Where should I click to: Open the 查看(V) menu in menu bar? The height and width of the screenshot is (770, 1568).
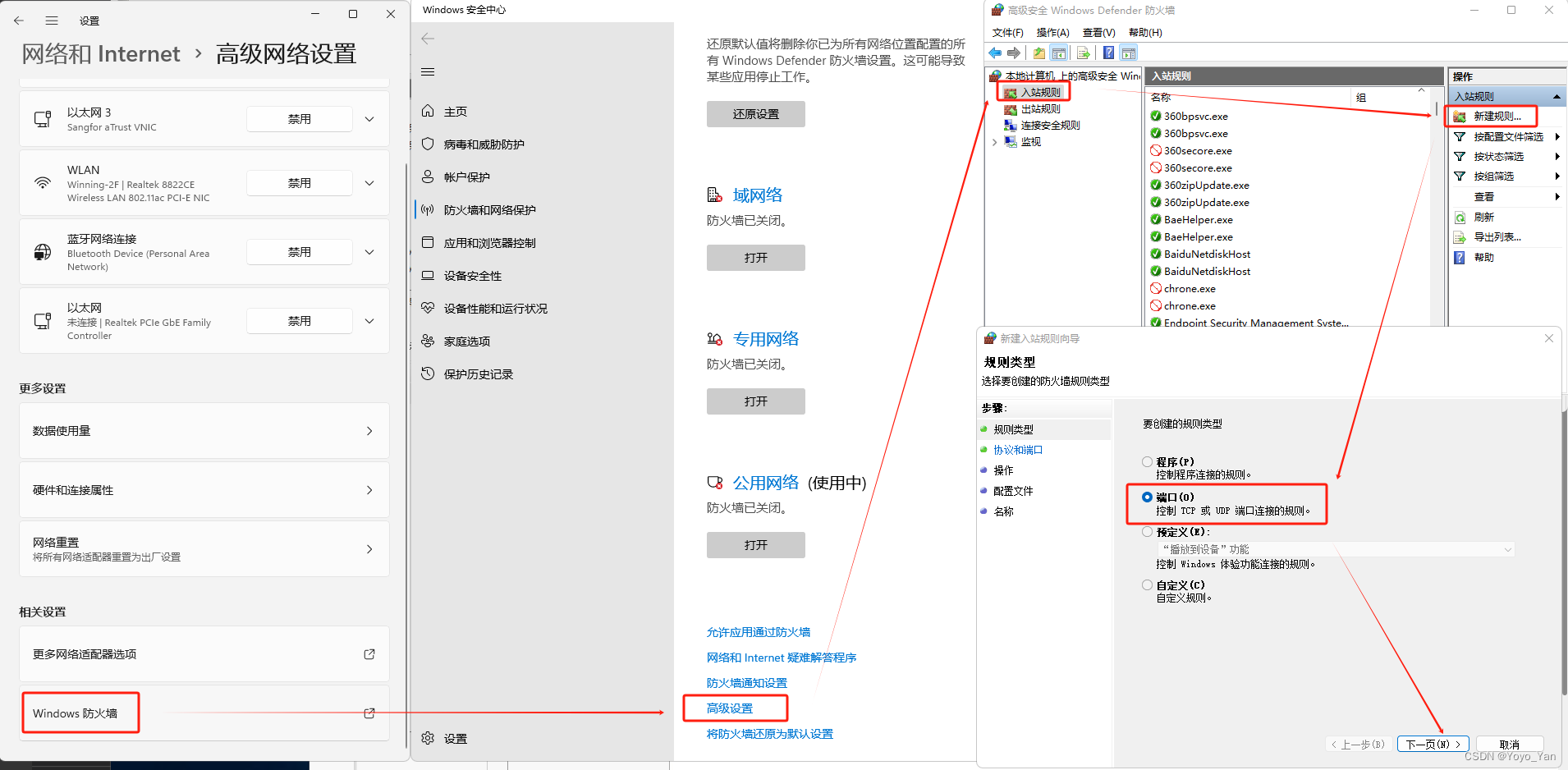(1098, 33)
